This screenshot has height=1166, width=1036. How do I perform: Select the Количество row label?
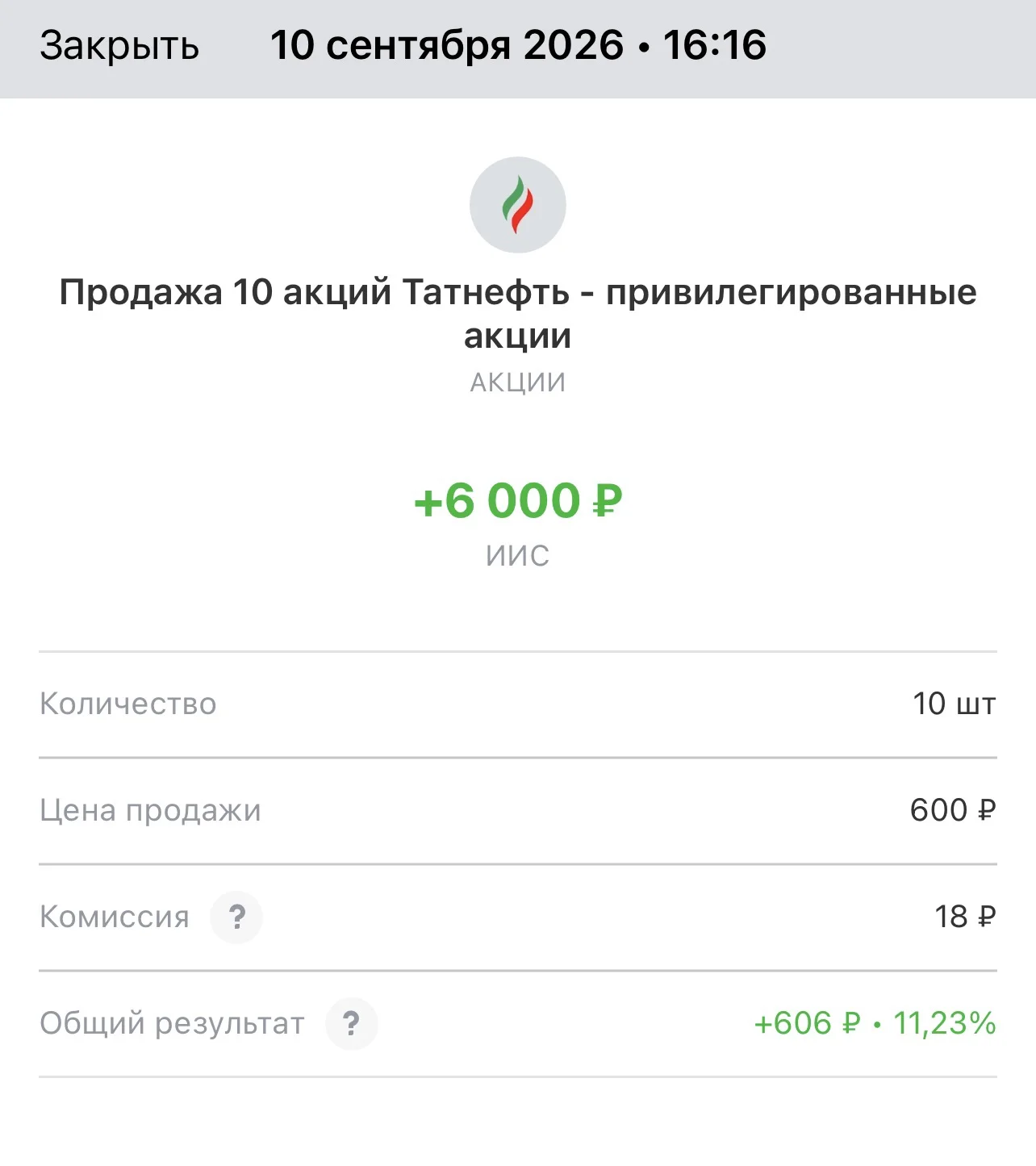(128, 704)
